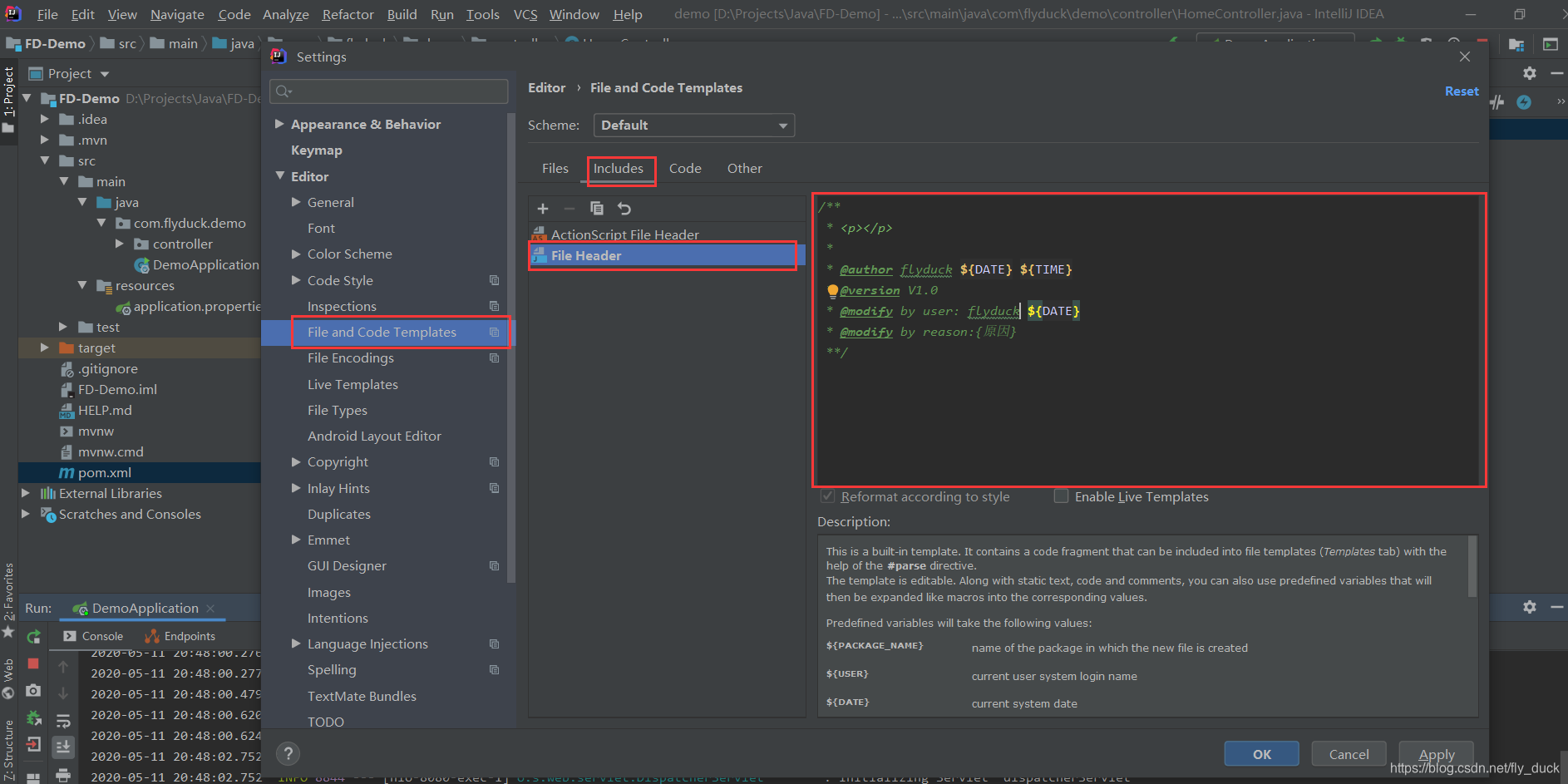Open the Analyze menu
1568x784 pixels.
pyautogui.click(x=286, y=14)
